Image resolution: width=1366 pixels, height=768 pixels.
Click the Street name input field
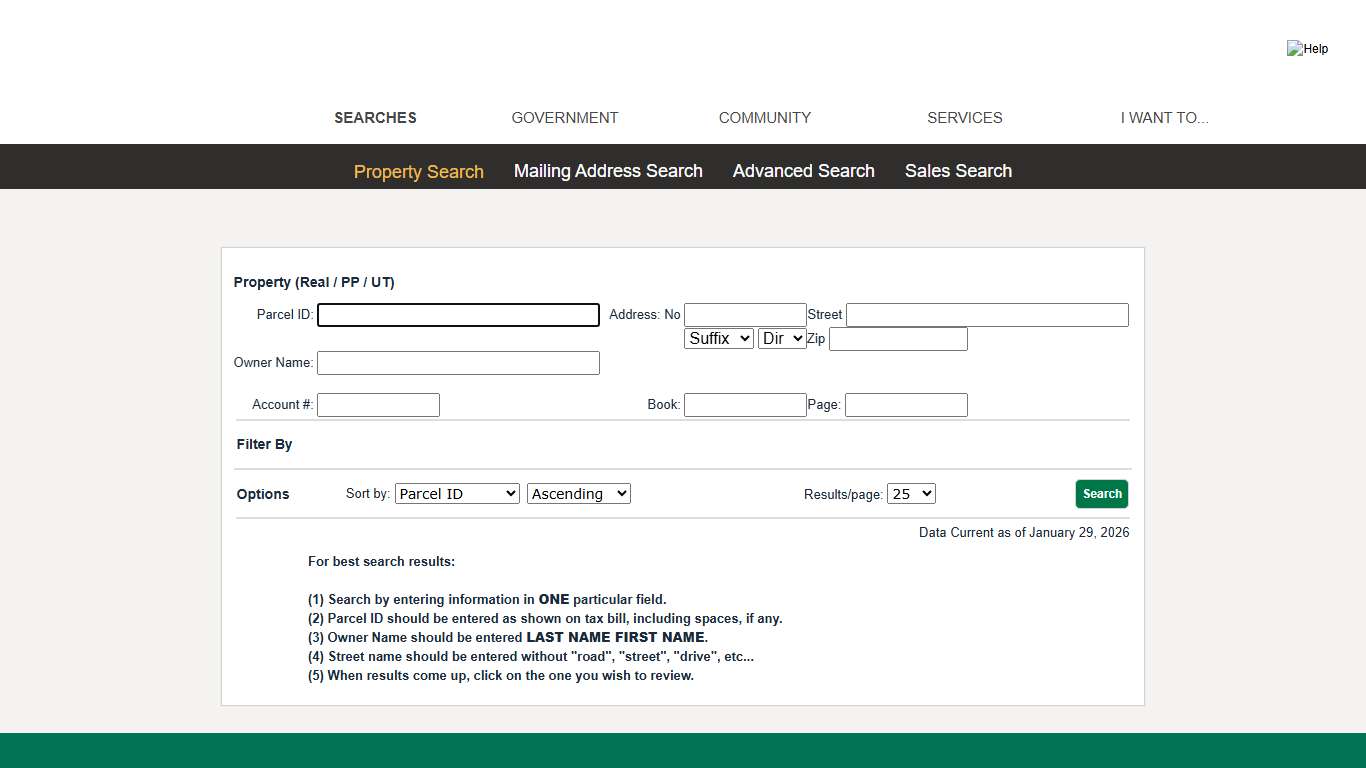tap(987, 315)
